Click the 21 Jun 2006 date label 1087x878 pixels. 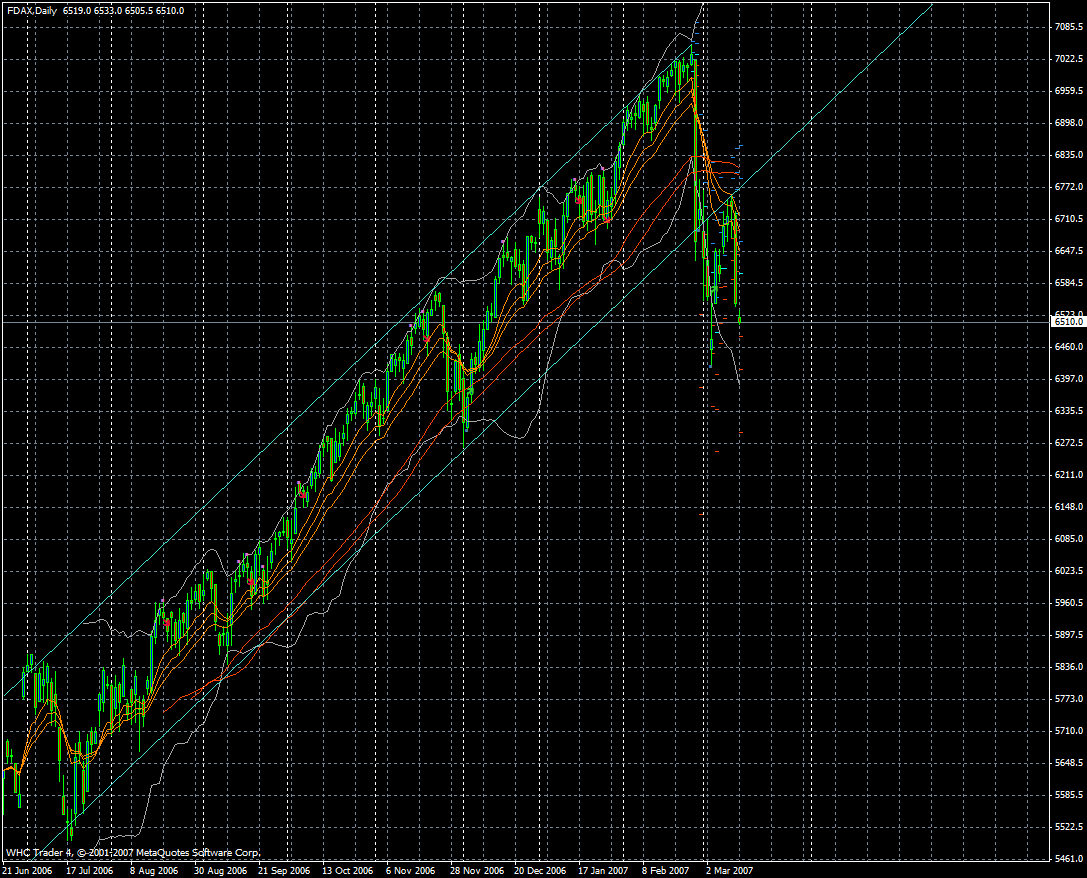27,871
